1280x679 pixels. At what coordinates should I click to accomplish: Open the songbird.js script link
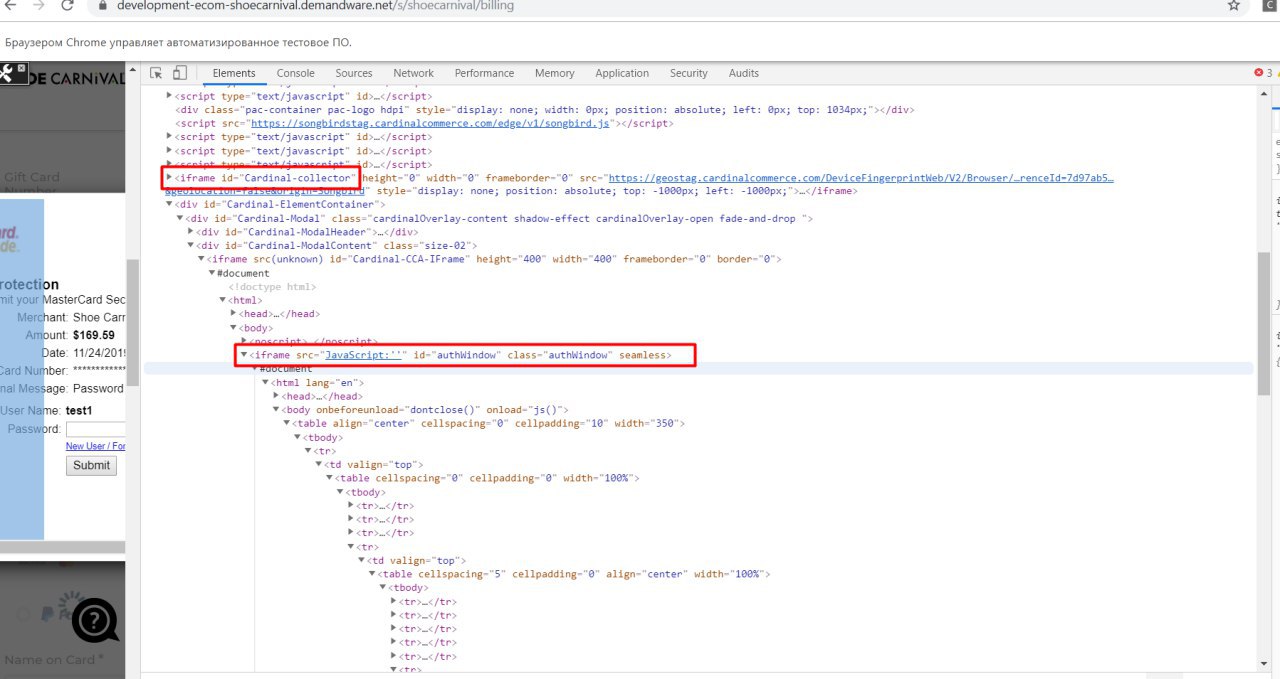tap(430, 123)
